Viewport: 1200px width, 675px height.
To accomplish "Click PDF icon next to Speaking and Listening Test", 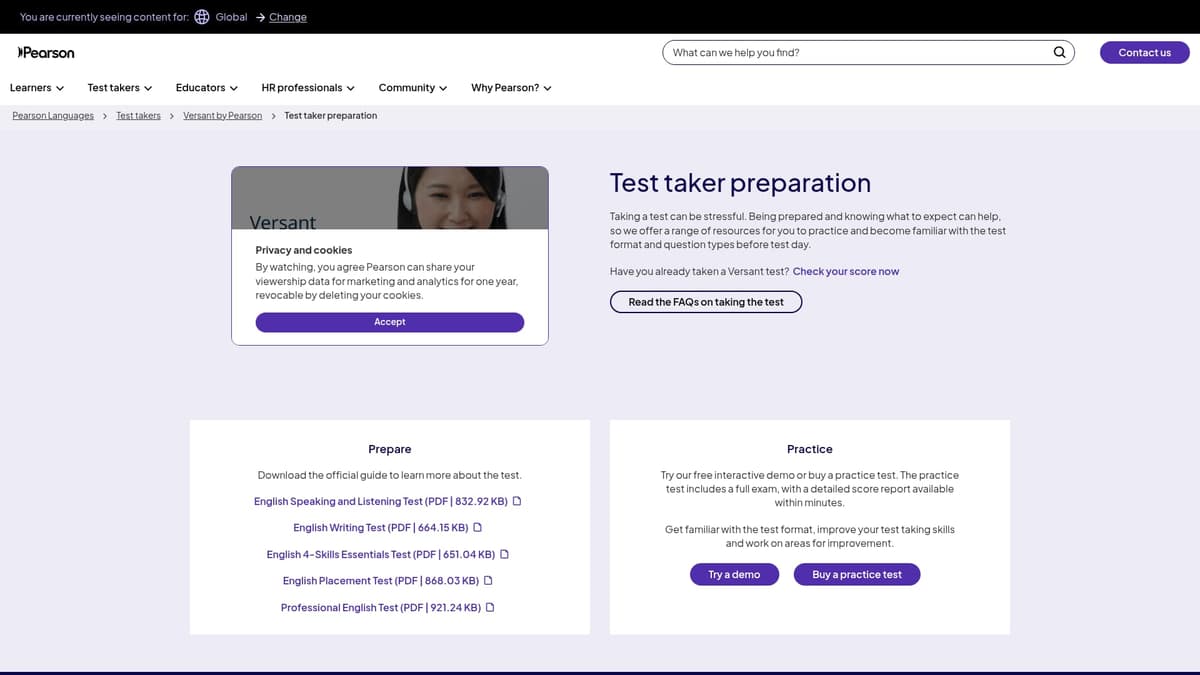I will (x=517, y=501).
